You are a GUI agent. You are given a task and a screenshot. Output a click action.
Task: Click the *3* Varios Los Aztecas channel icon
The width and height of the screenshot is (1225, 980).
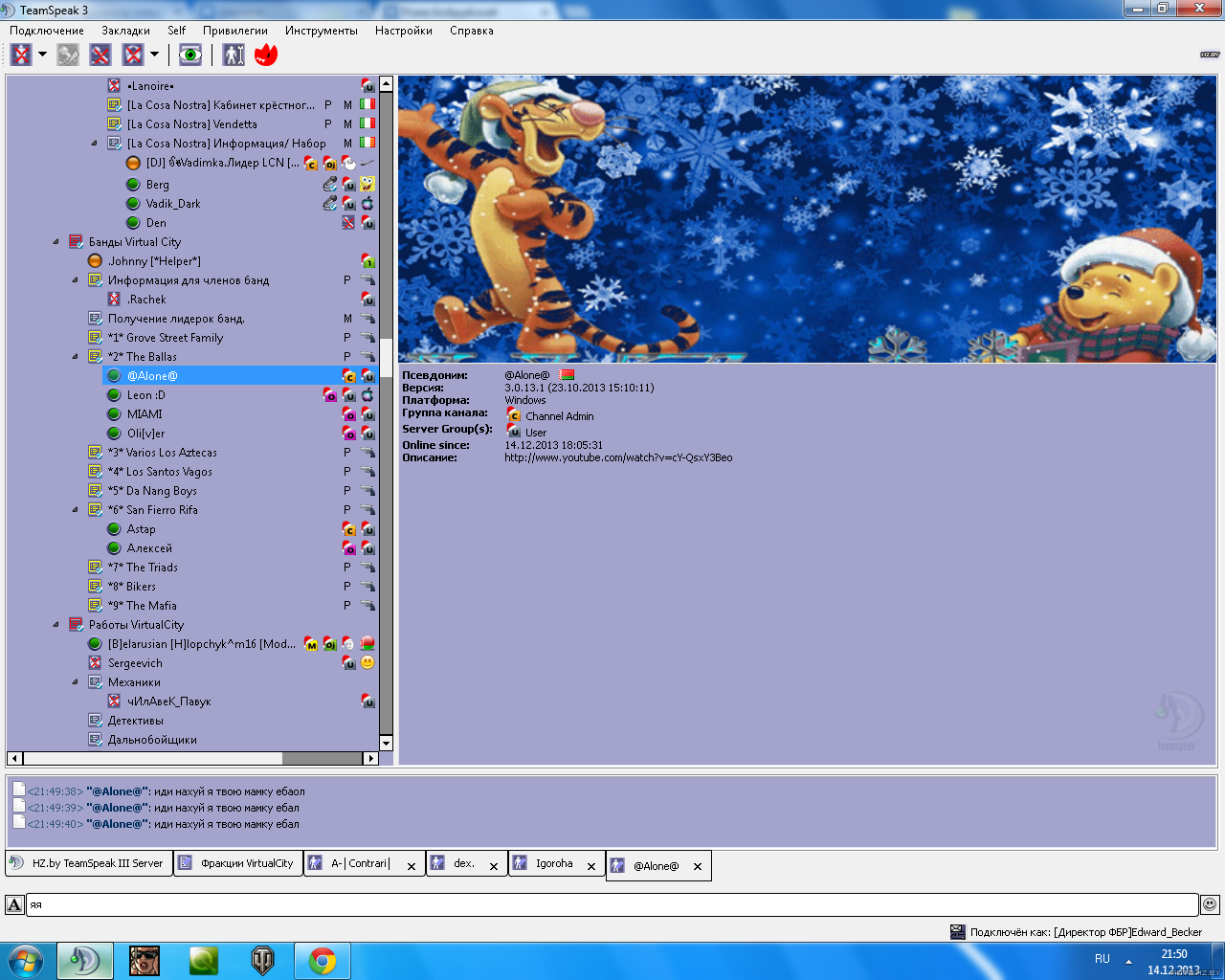click(95, 453)
